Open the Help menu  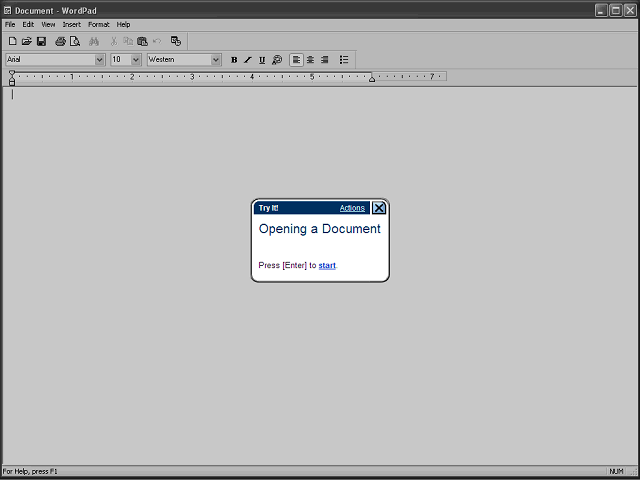pos(123,24)
